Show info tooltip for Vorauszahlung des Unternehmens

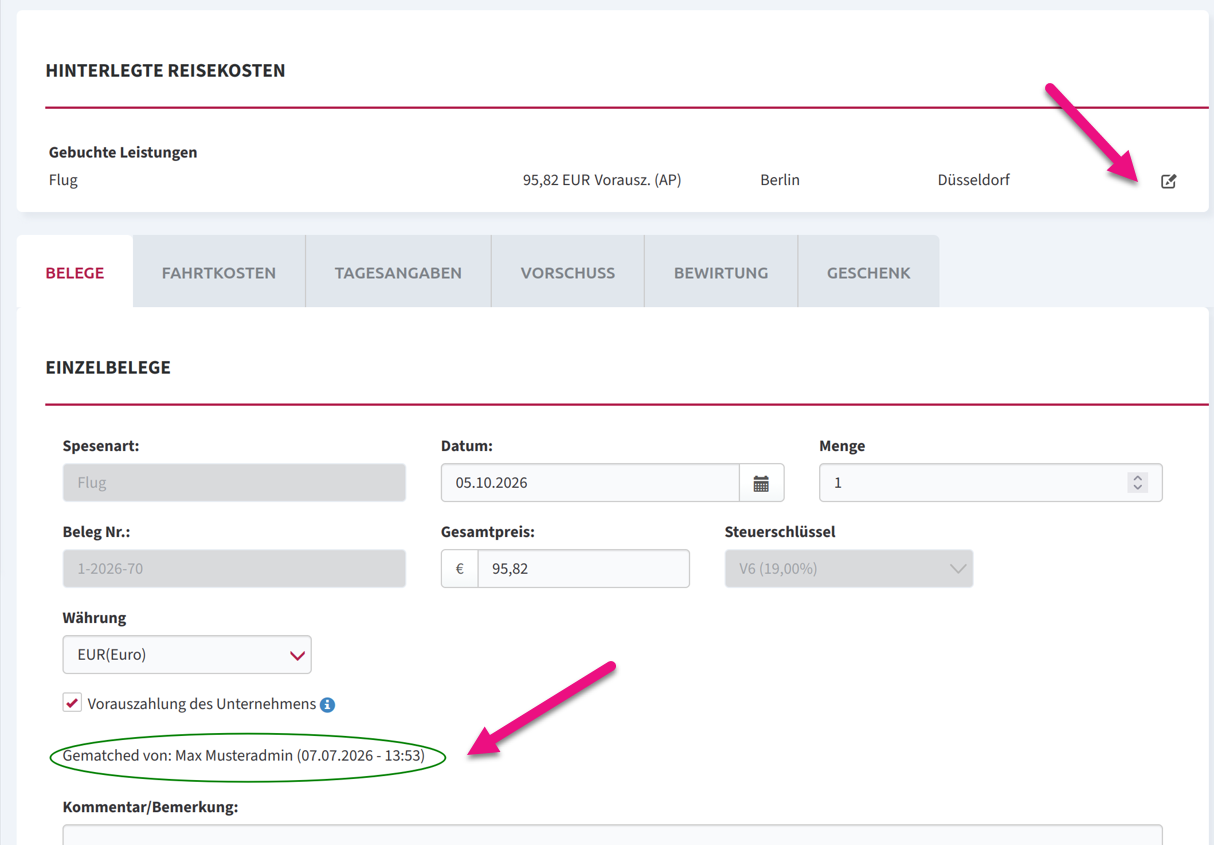pyautogui.click(x=327, y=705)
